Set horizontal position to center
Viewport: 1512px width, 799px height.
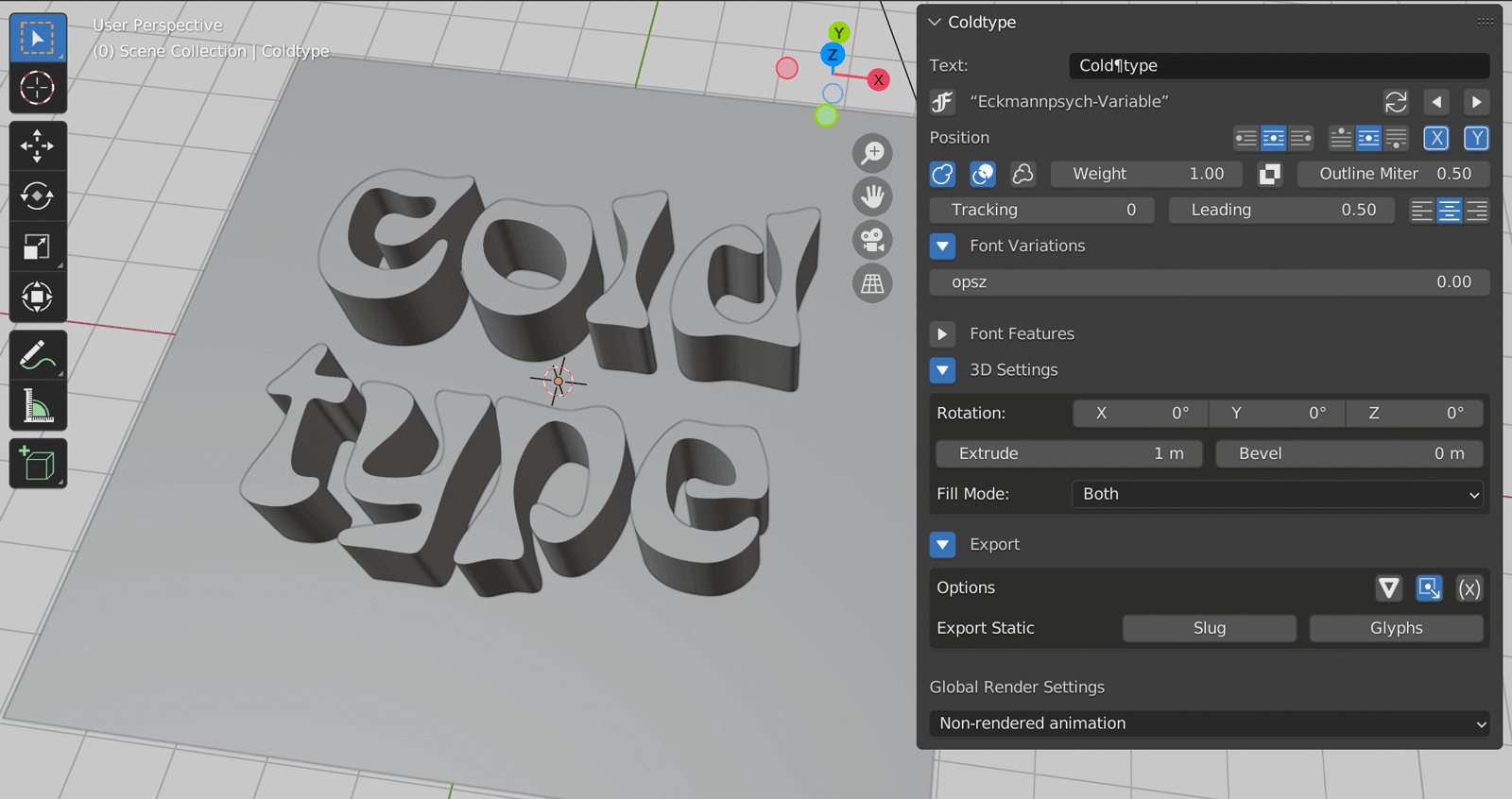(1274, 138)
